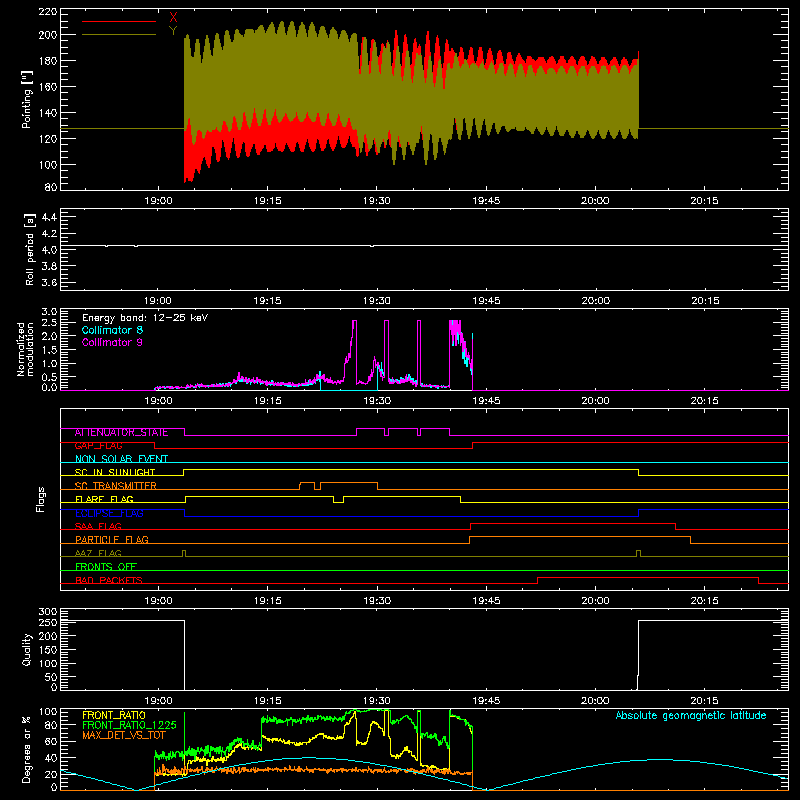Screen dimensions: 800x800
Task: Click the ECLIPSE_FLAG label
Action: 109,513
